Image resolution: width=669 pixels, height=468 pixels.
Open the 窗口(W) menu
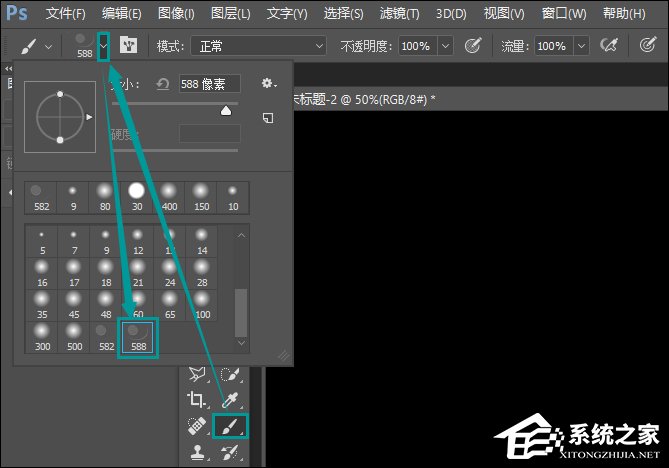pos(564,14)
